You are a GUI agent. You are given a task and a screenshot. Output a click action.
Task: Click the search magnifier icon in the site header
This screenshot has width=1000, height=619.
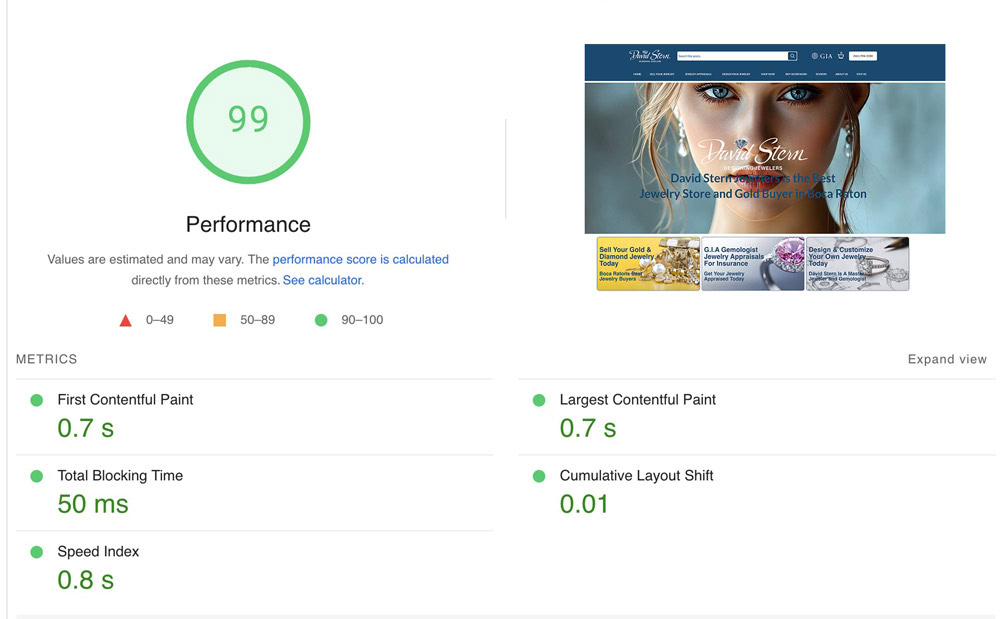(792, 55)
